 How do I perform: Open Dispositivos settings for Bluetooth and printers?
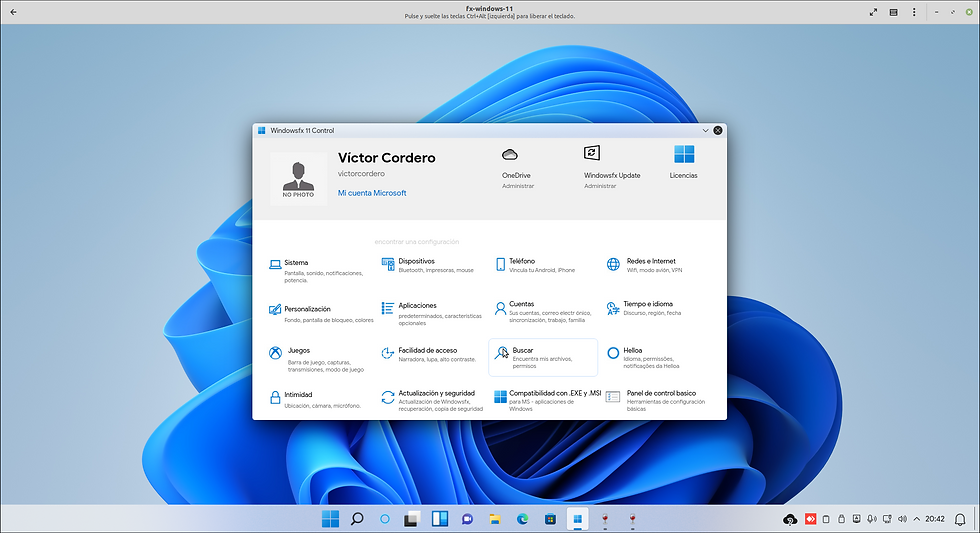point(416,262)
